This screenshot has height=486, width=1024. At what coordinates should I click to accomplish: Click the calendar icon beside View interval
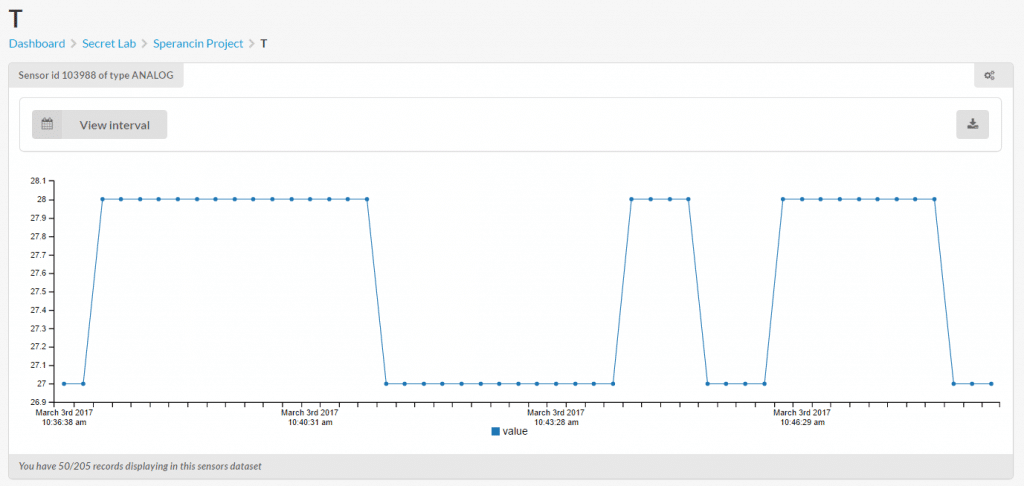[x=47, y=124]
